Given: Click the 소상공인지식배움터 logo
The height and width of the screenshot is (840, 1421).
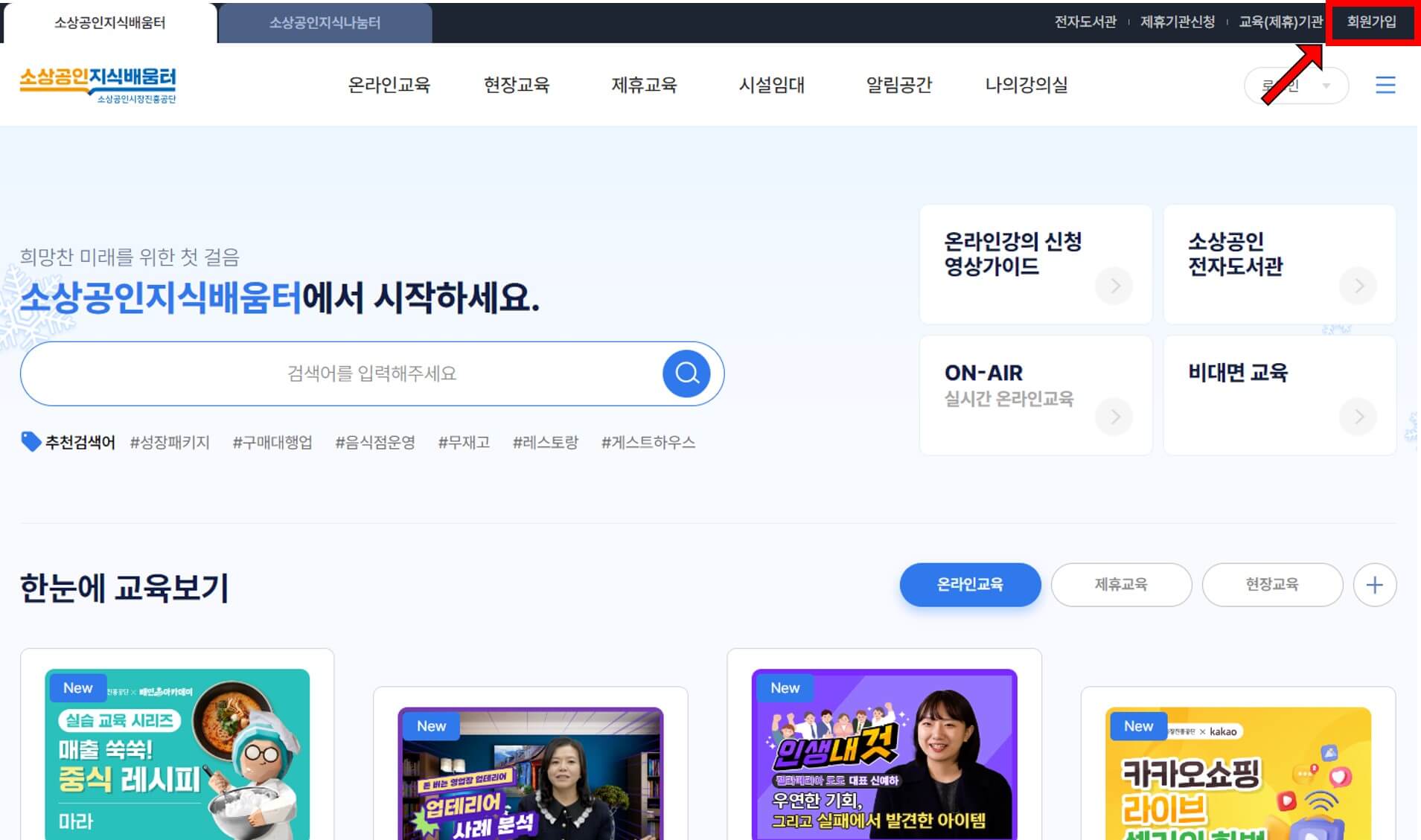Looking at the screenshot, I should [x=98, y=85].
